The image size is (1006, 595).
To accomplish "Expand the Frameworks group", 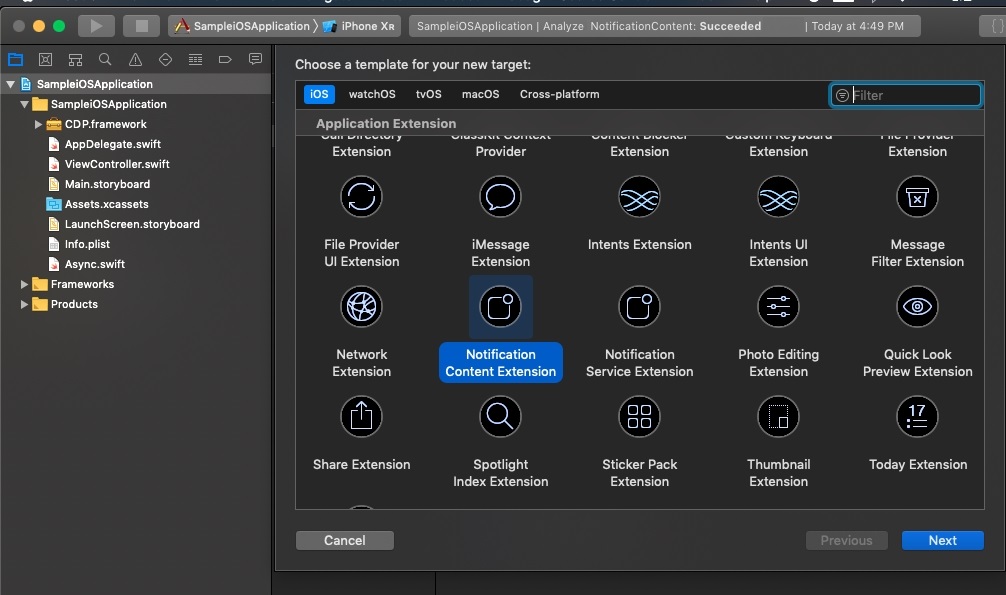I will tap(25, 284).
